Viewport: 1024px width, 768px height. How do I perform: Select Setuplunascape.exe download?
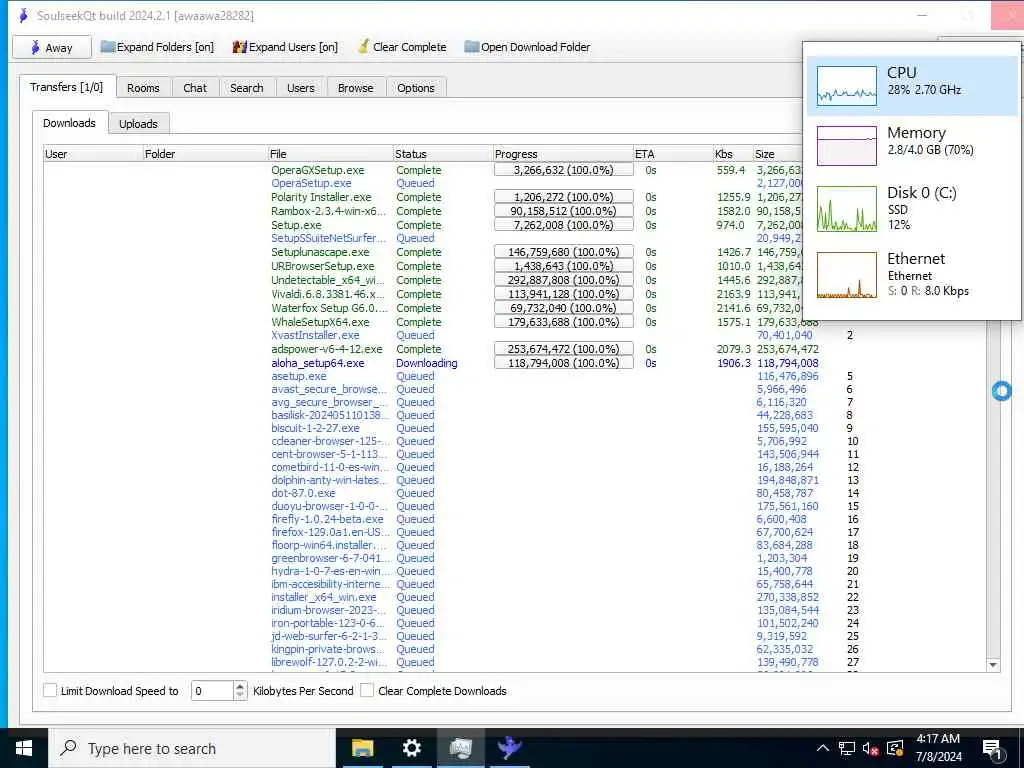(320, 252)
